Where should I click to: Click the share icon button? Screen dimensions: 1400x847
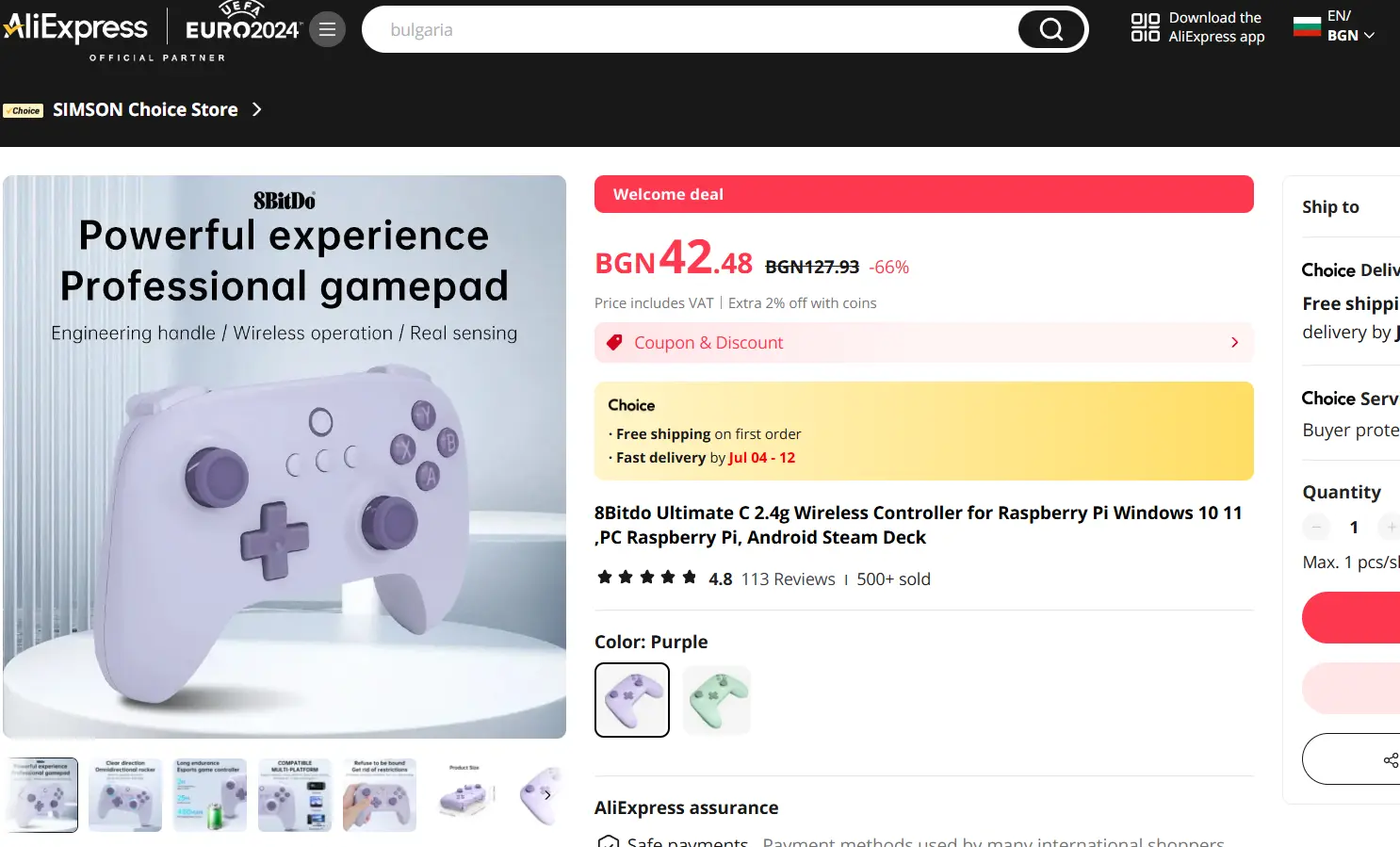tap(1391, 760)
